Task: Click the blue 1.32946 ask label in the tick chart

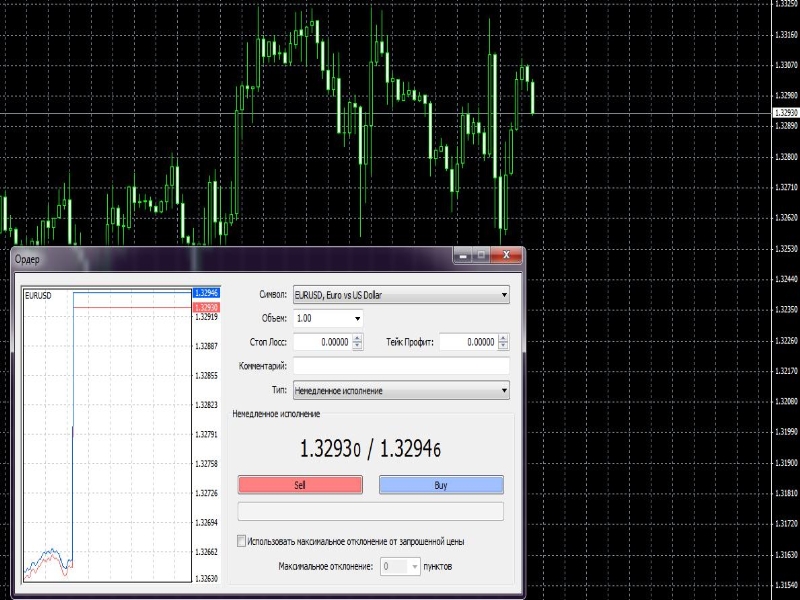Action: point(205,293)
